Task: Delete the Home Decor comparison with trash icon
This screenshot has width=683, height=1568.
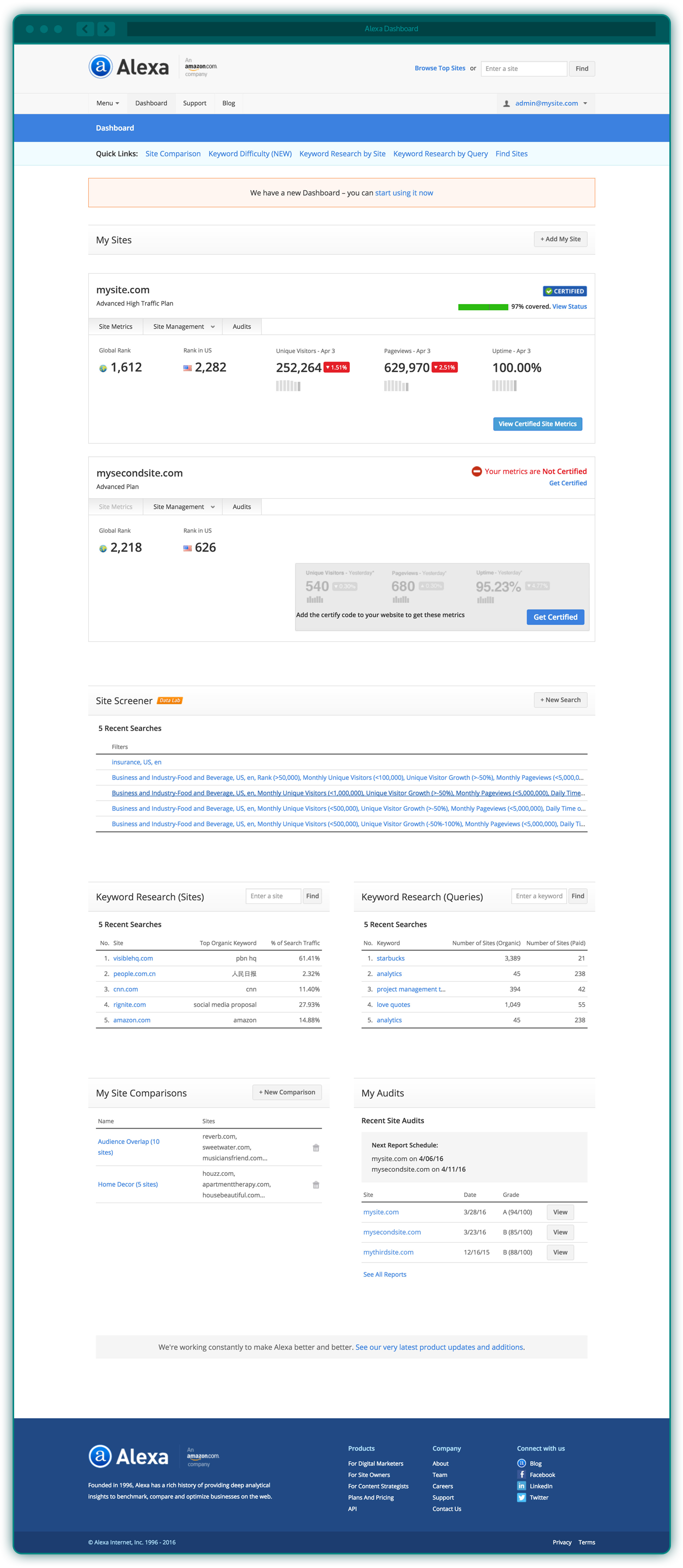Action: (x=316, y=1184)
